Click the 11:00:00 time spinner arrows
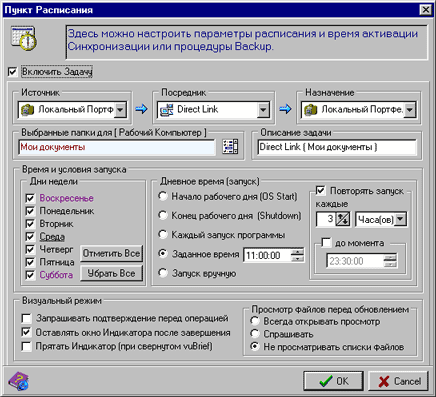Image resolution: width=436 pixels, height=397 pixels. point(297,255)
